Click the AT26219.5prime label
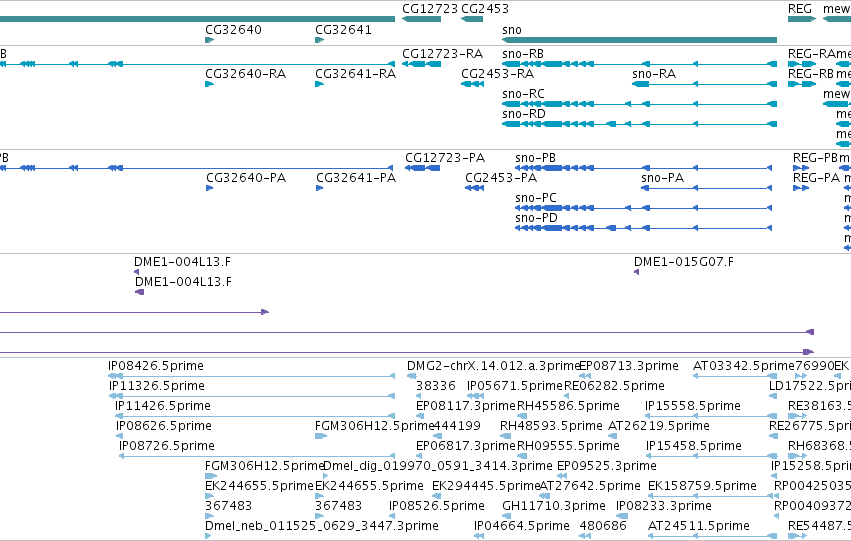851x541 pixels. [x=659, y=426]
